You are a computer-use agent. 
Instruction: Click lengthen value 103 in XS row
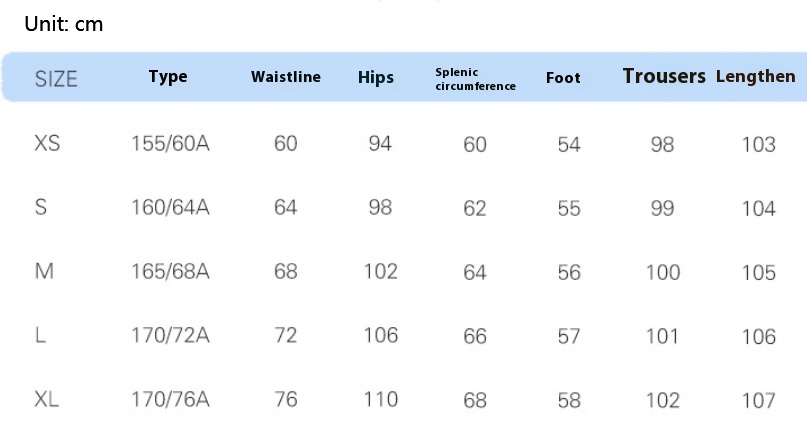[x=759, y=145]
